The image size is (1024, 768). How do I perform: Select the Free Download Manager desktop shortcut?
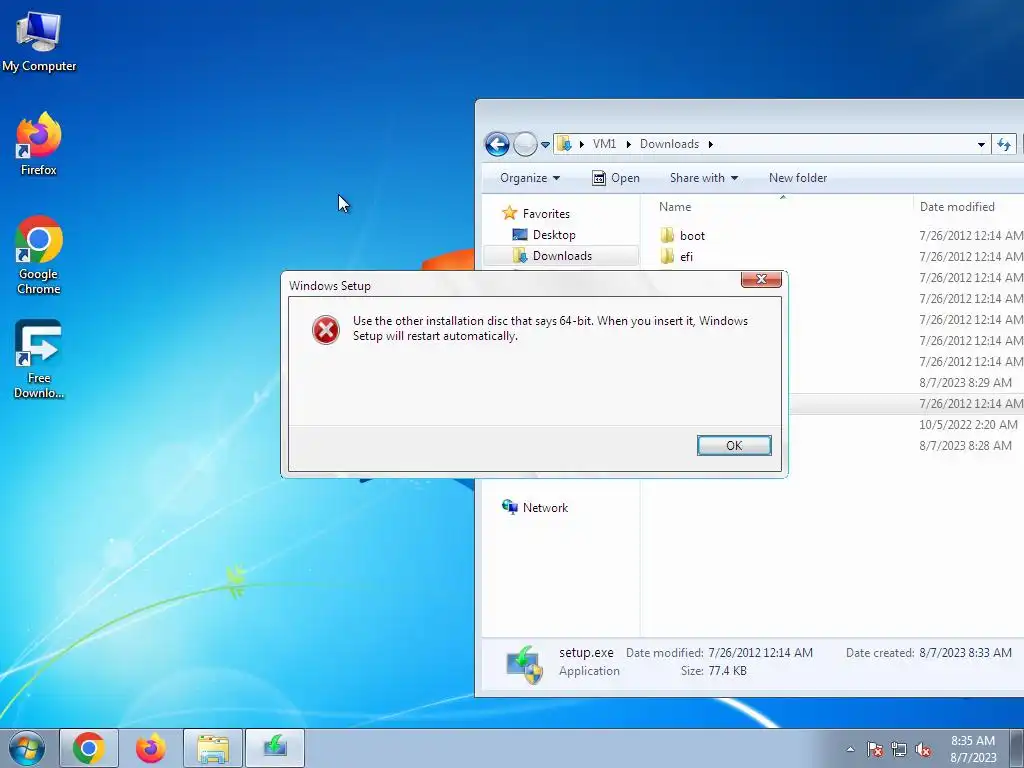click(39, 359)
